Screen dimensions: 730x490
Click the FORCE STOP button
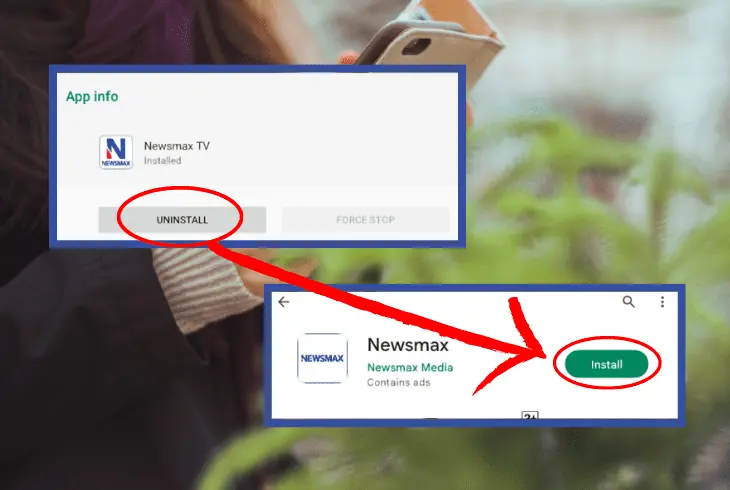(x=365, y=219)
